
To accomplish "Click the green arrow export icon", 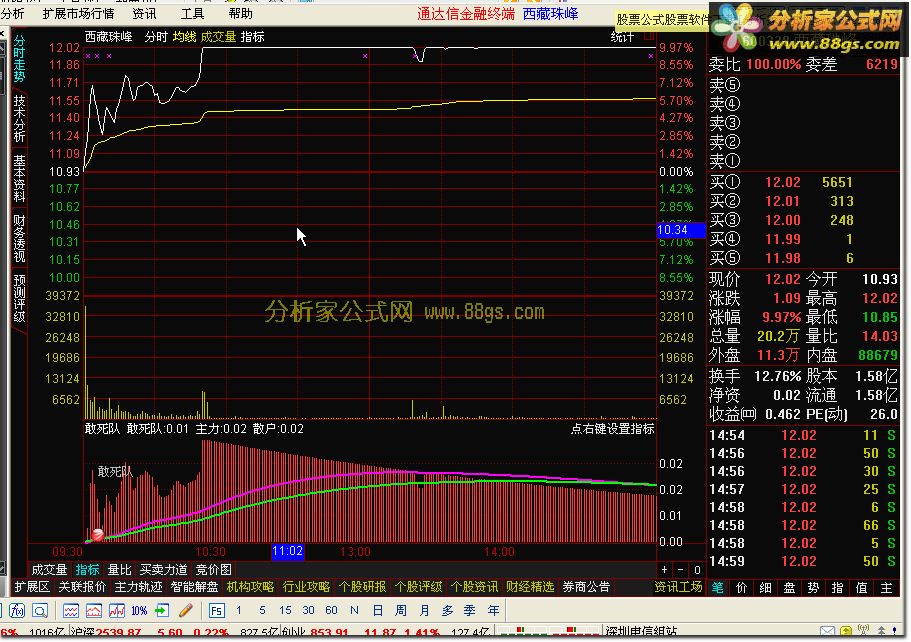I will point(162,610).
